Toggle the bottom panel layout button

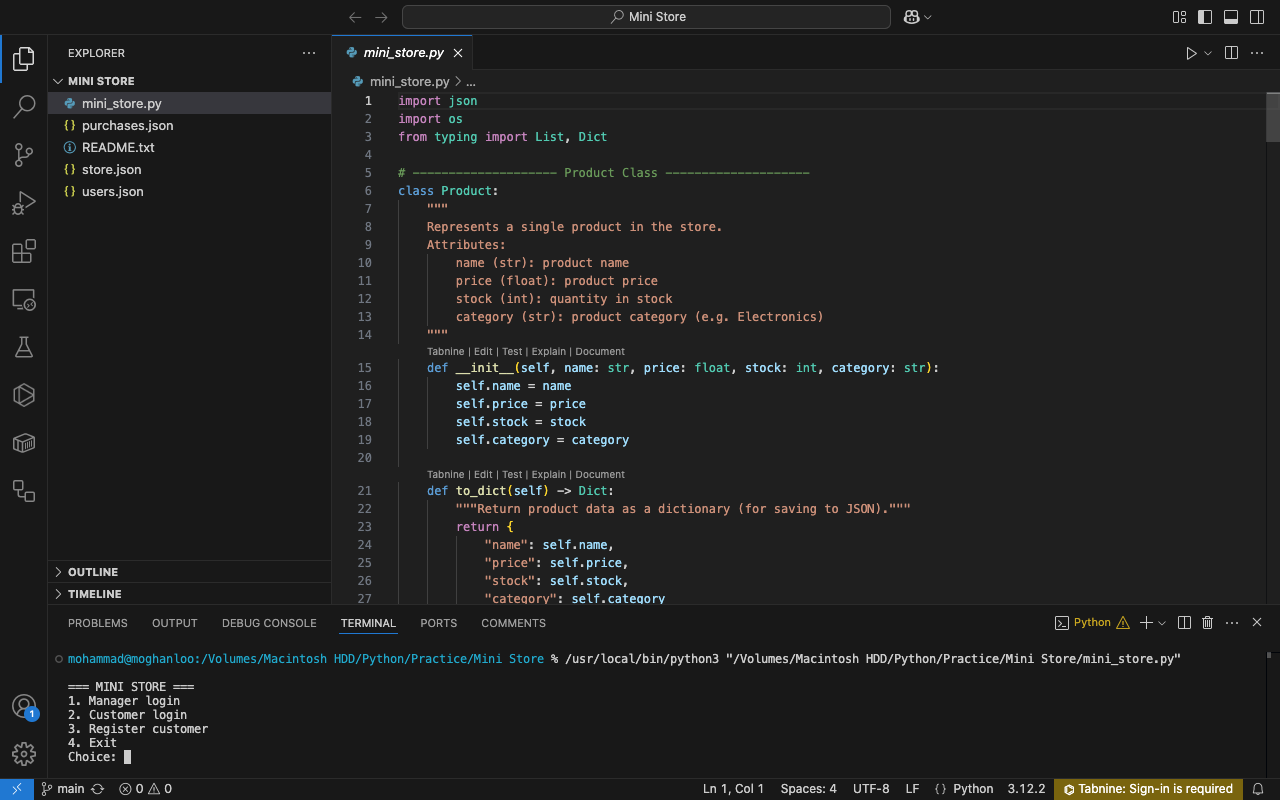tap(1231, 17)
